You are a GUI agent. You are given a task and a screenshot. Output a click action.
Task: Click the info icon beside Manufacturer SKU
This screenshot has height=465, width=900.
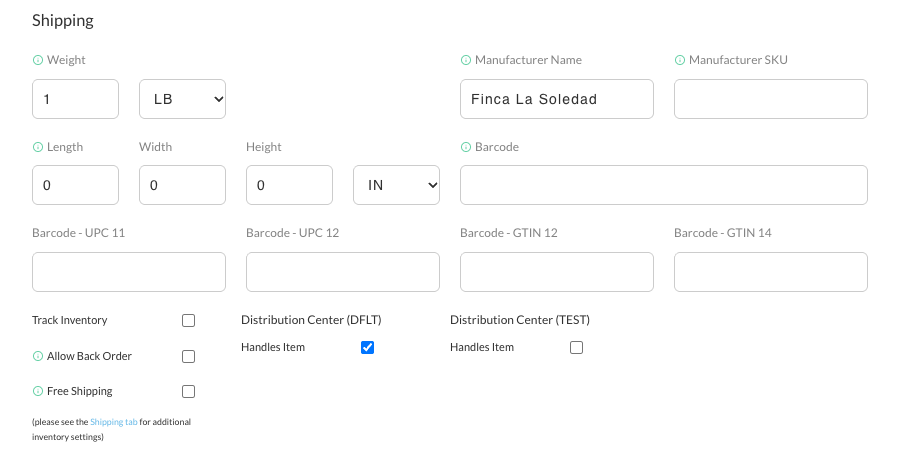[x=680, y=60]
